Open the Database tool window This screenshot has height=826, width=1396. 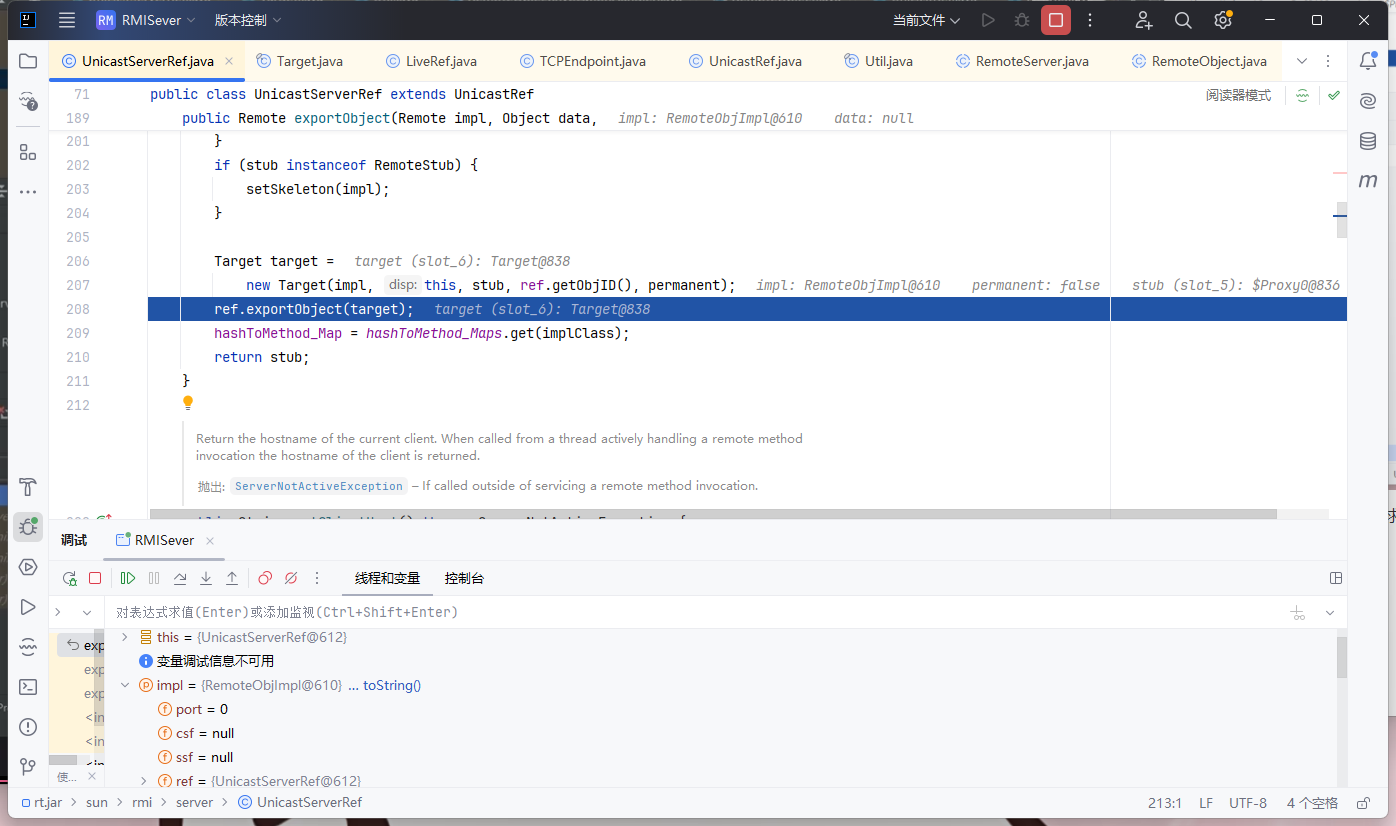coord(1367,141)
